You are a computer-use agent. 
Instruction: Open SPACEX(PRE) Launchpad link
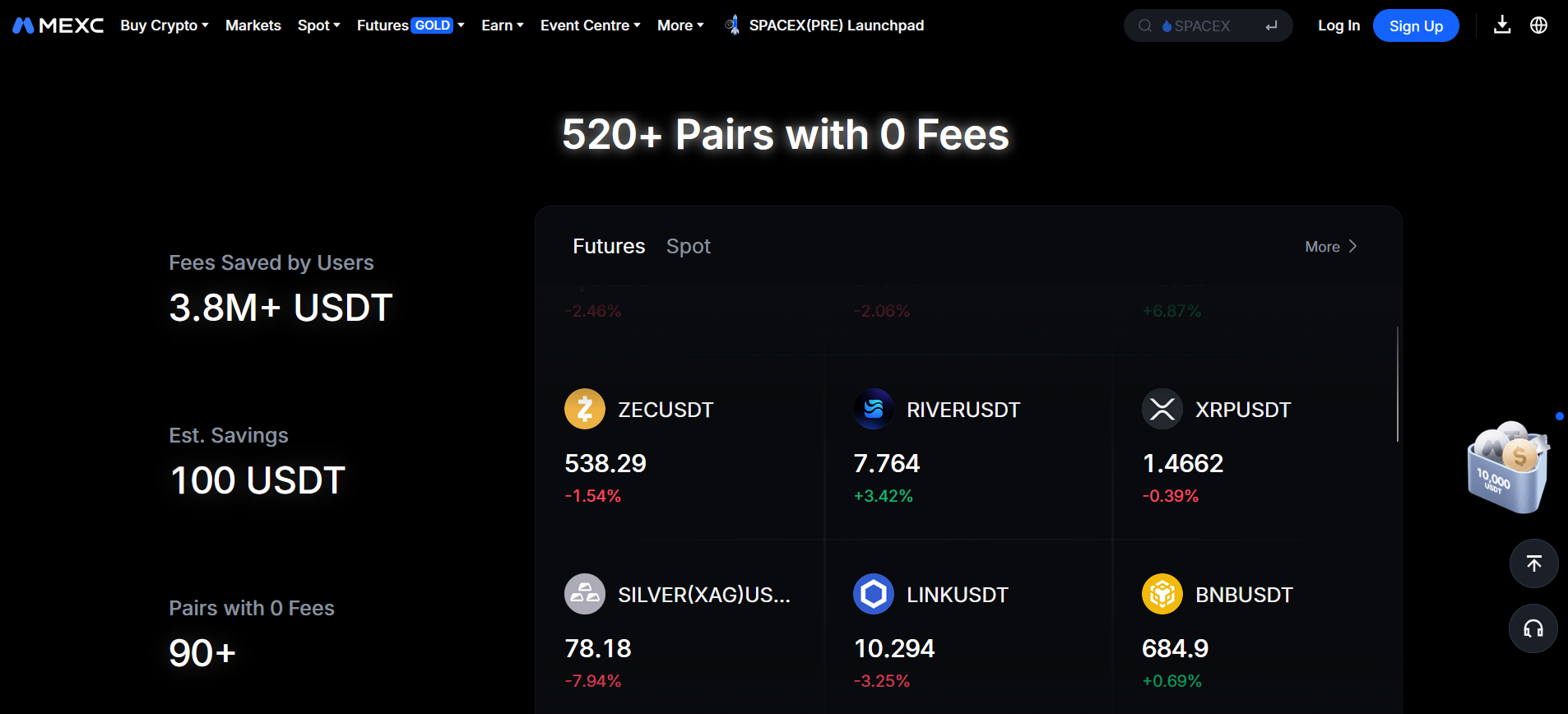click(837, 25)
